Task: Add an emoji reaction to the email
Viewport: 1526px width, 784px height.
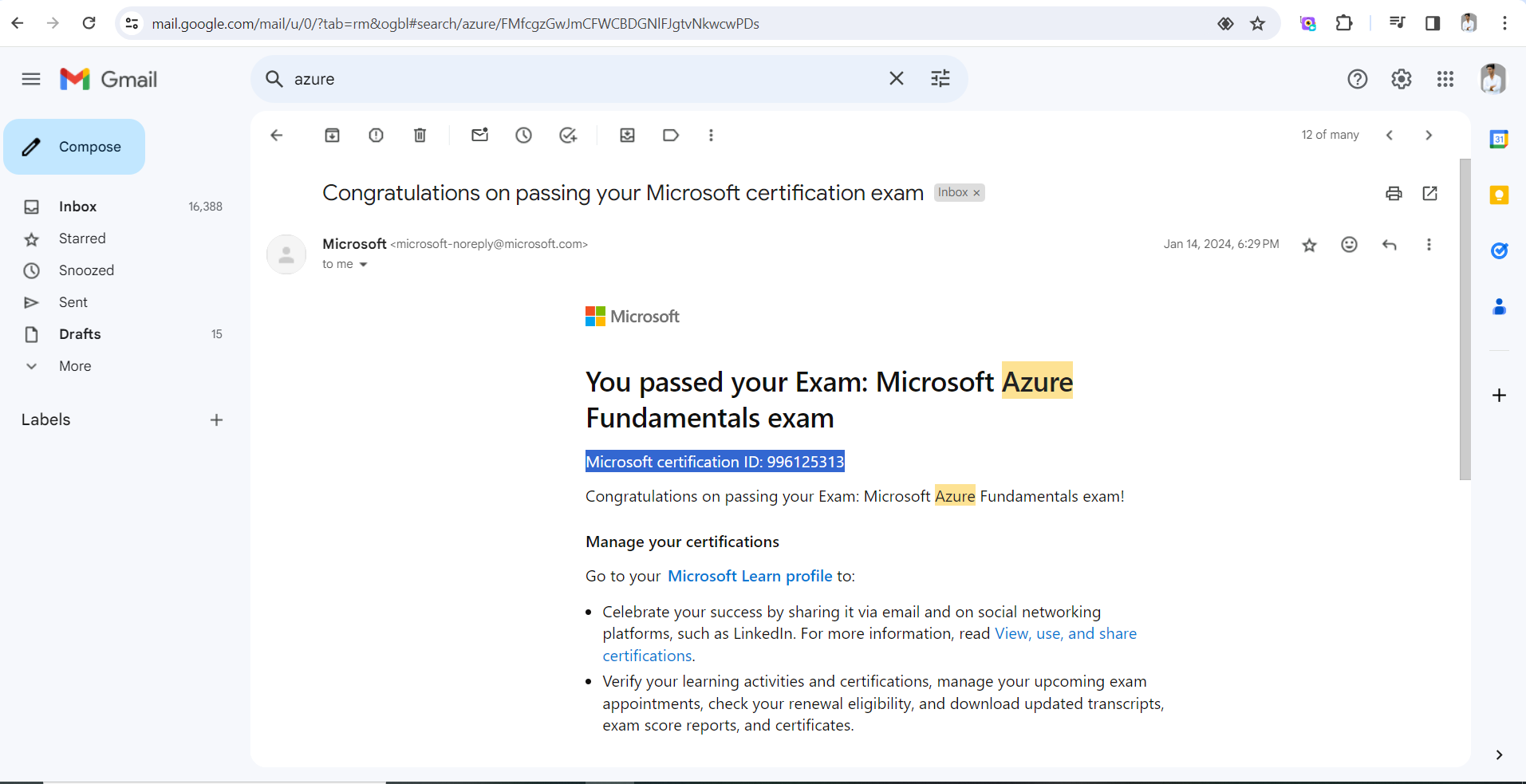Action: (x=1349, y=245)
